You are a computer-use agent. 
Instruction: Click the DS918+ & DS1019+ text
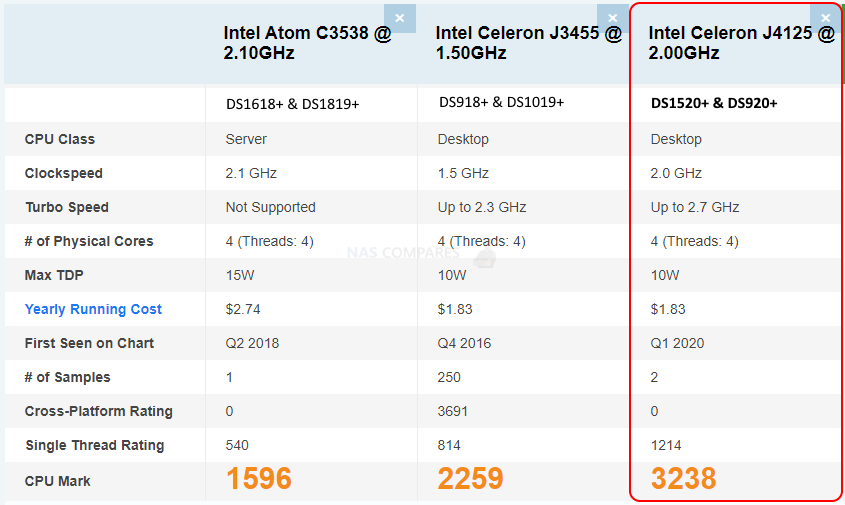pos(502,102)
